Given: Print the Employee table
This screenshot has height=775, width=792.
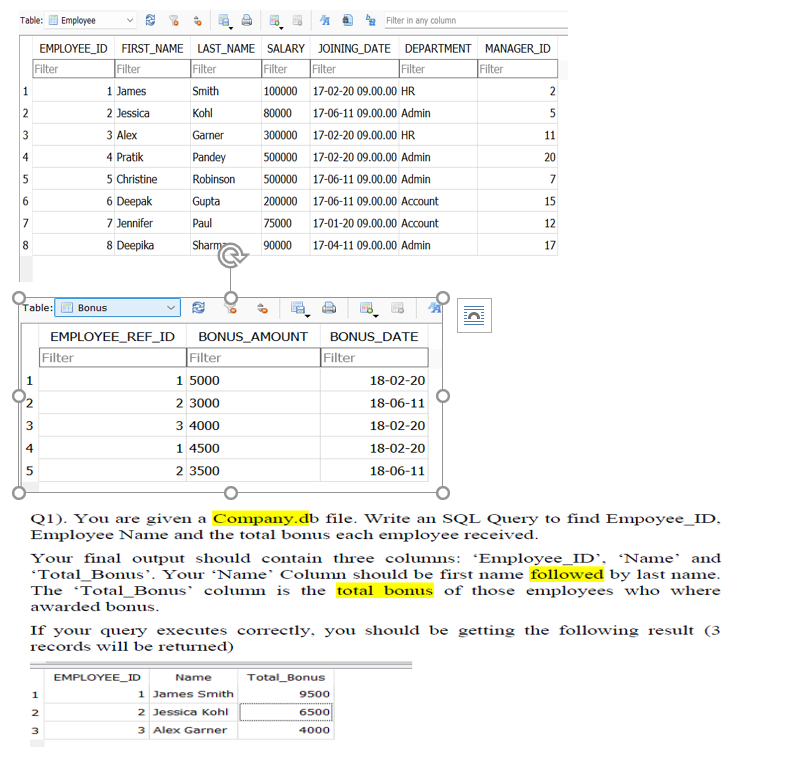Looking at the screenshot, I should [246, 20].
